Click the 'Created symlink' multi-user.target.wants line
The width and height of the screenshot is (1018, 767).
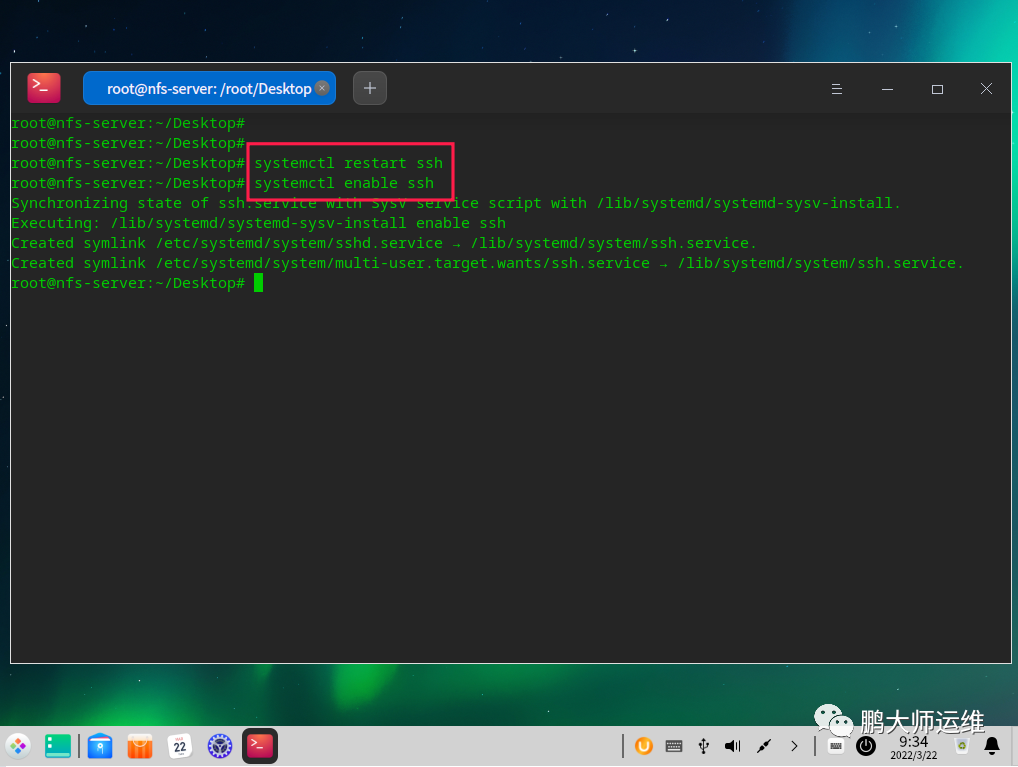pos(488,264)
